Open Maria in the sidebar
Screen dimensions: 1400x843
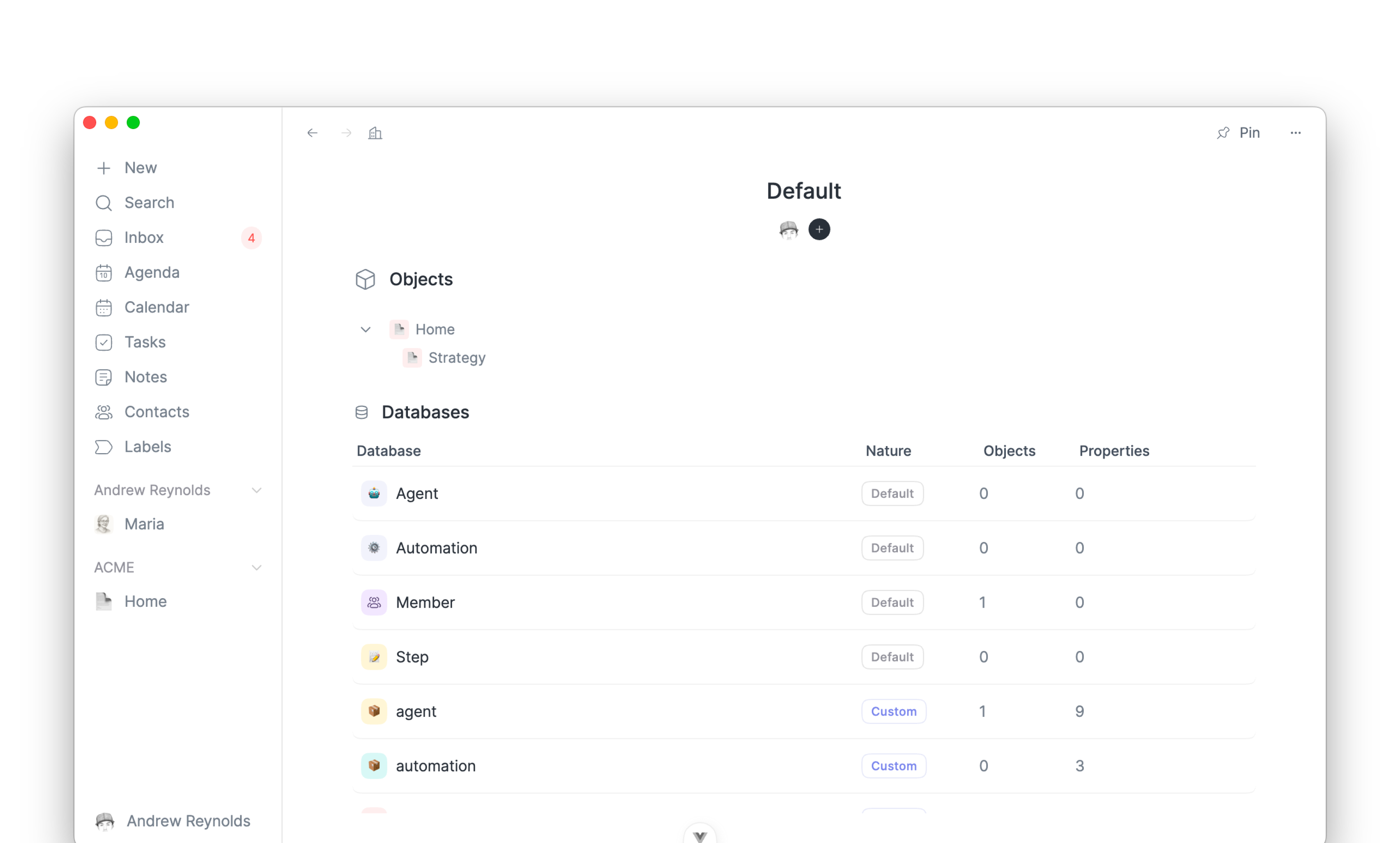coord(144,524)
